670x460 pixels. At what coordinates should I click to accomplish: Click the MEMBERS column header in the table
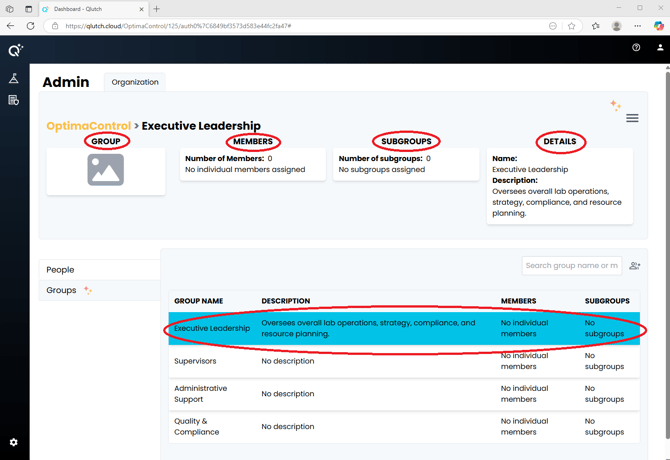pyautogui.click(x=518, y=301)
